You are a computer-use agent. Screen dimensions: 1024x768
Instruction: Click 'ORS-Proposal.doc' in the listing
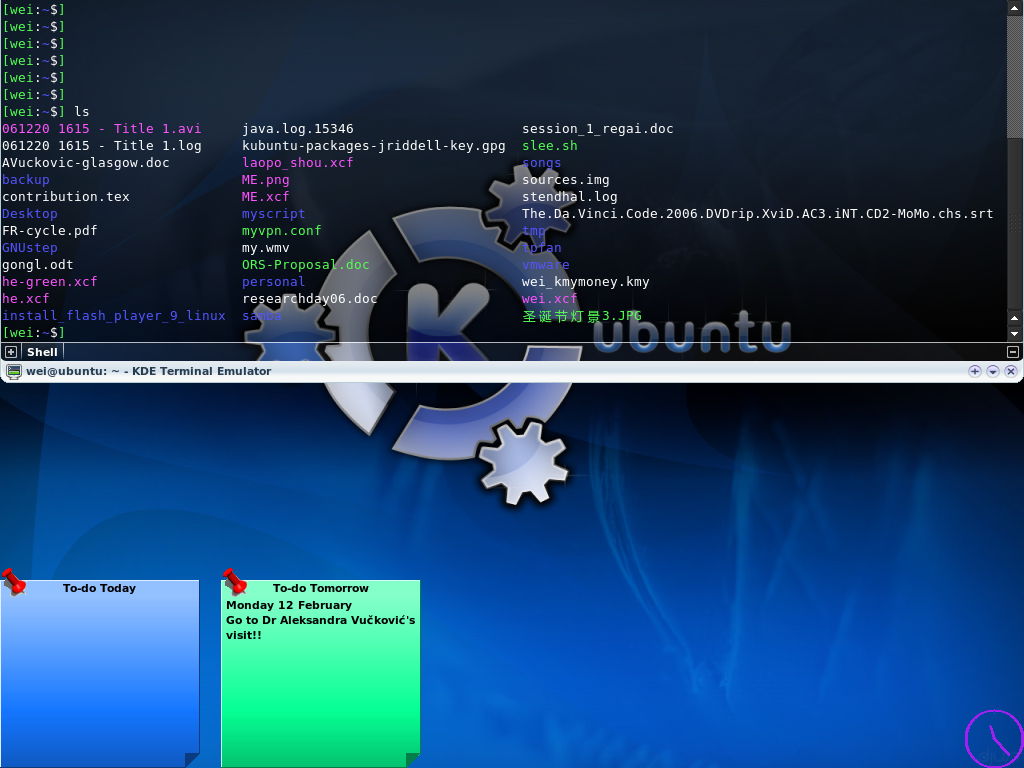click(x=306, y=264)
